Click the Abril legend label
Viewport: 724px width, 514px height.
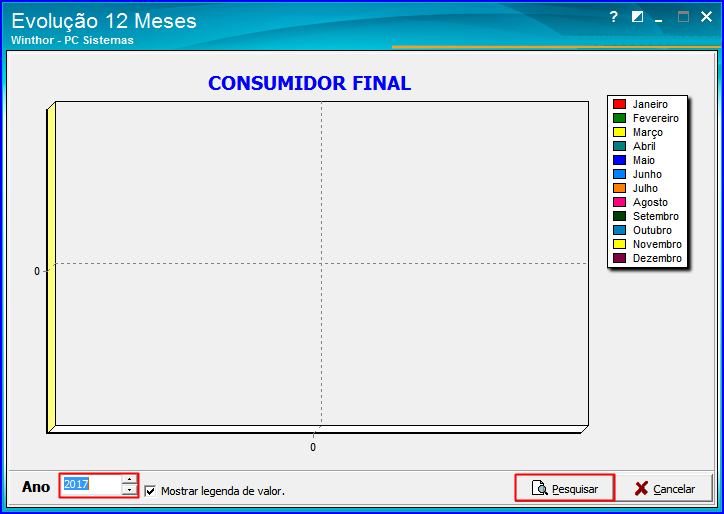(x=644, y=146)
